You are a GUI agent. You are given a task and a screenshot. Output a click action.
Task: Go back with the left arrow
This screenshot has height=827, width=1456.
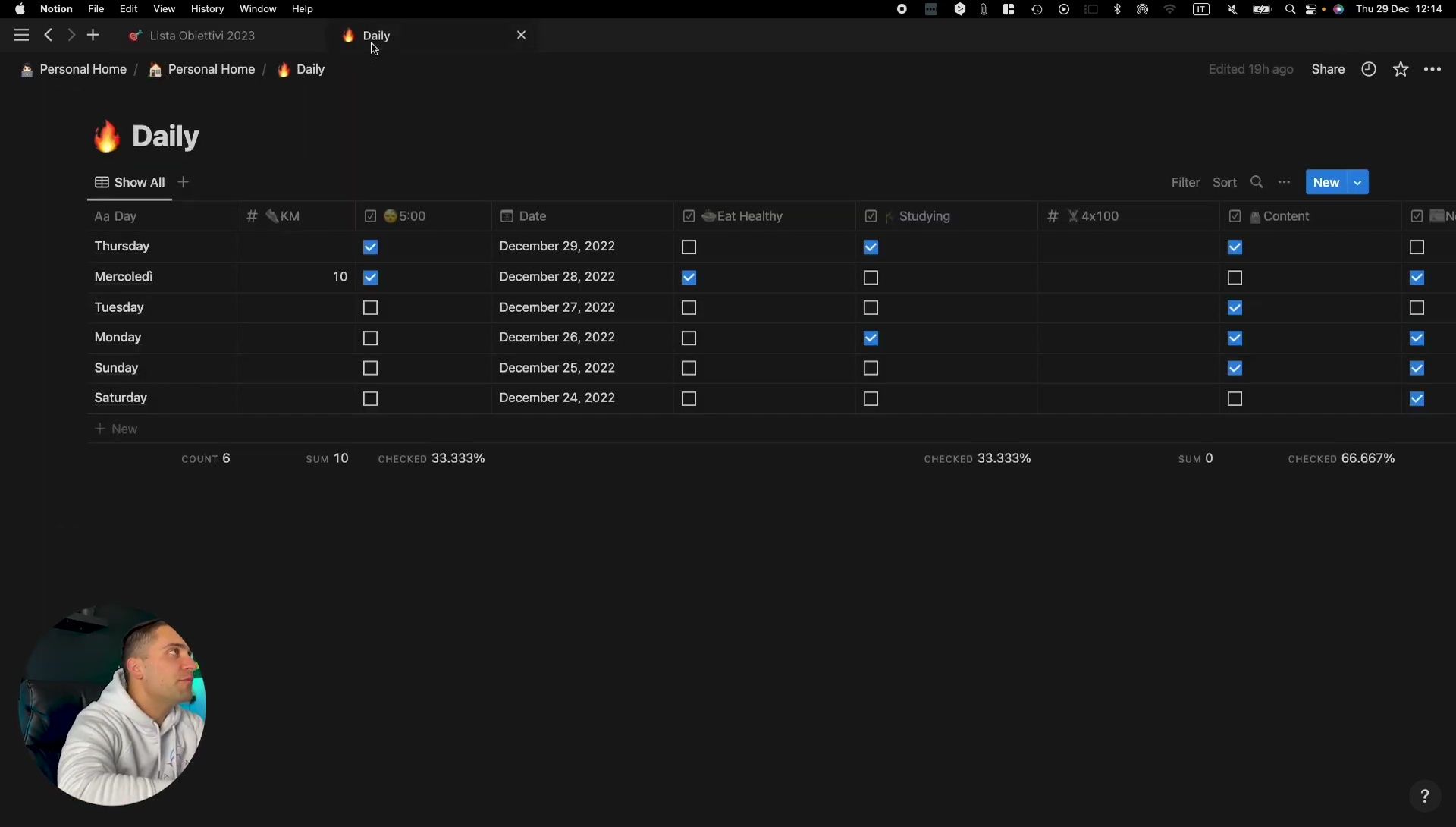tap(49, 35)
